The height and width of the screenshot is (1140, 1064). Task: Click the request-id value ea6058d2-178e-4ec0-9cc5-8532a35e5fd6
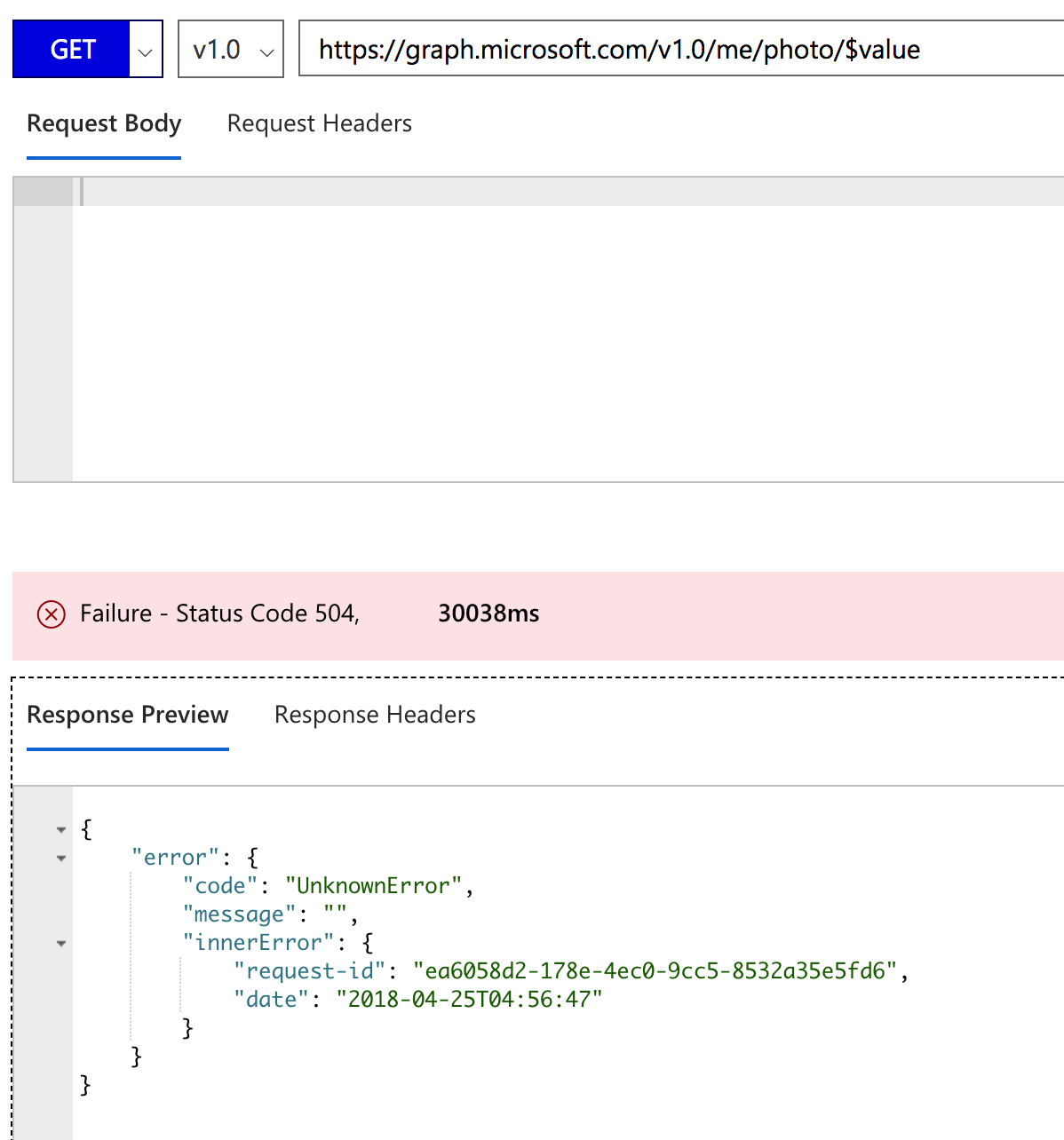(x=655, y=971)
